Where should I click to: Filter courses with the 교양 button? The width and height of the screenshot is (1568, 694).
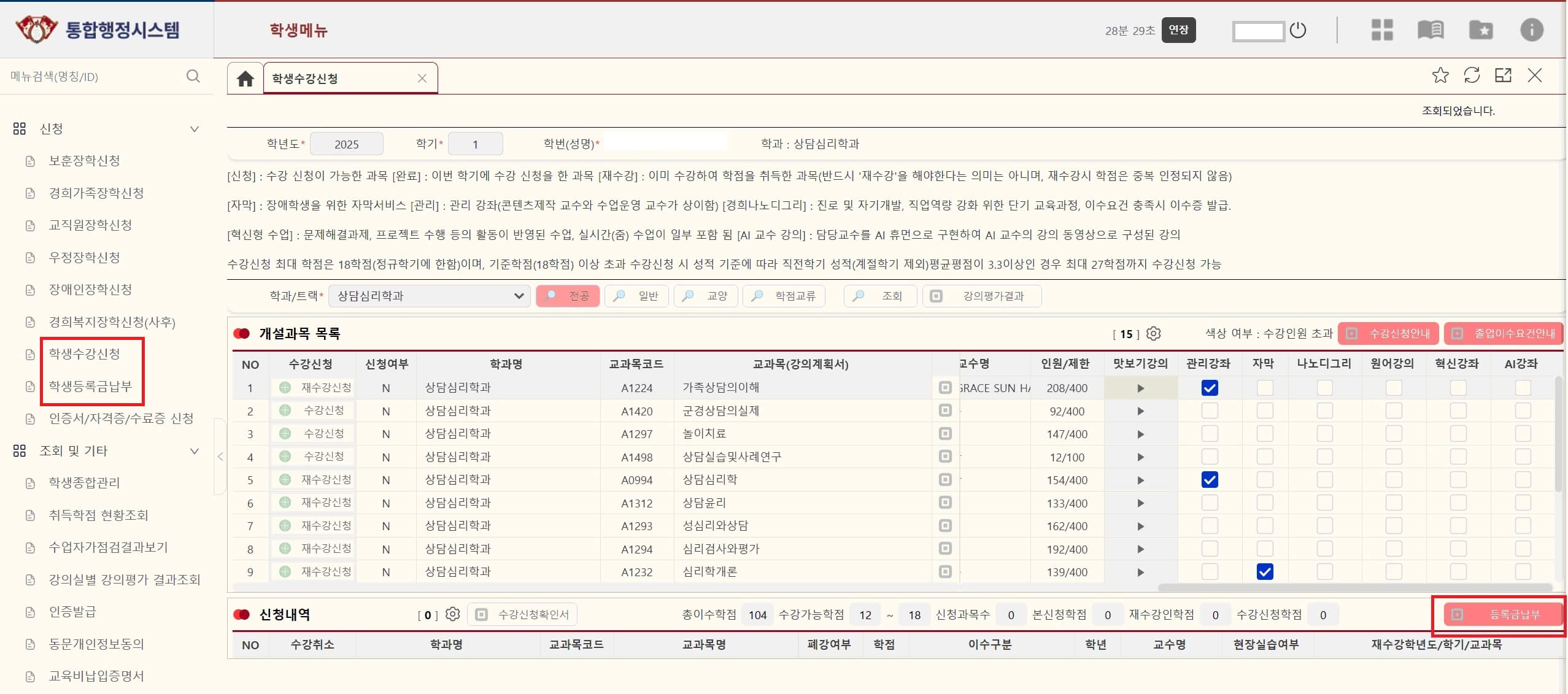(x=706, y=296)
